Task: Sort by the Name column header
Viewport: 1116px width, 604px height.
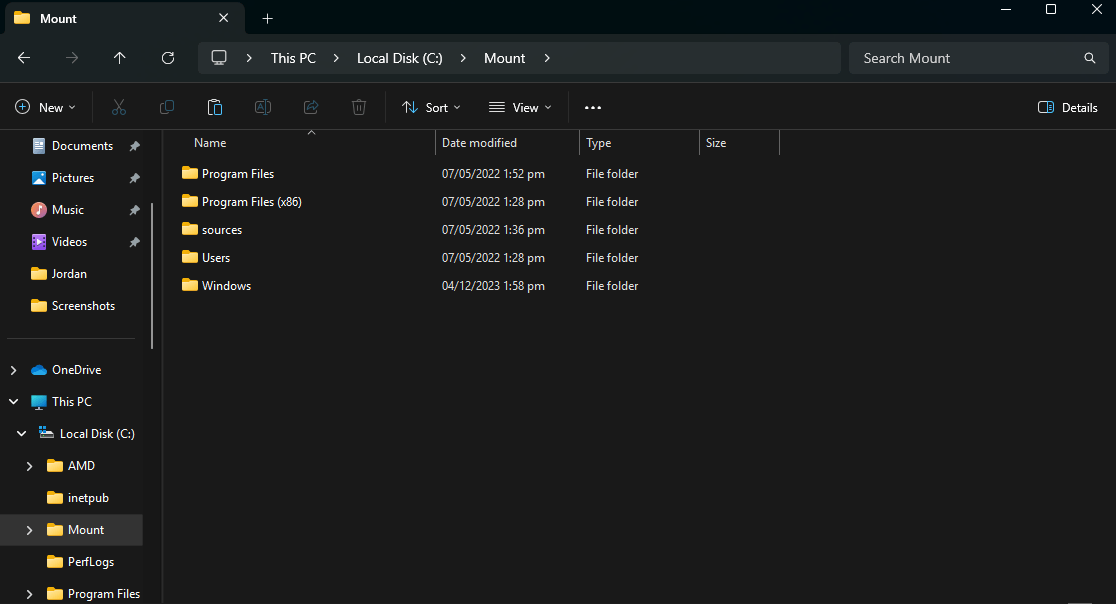Action: click(210, 143)
